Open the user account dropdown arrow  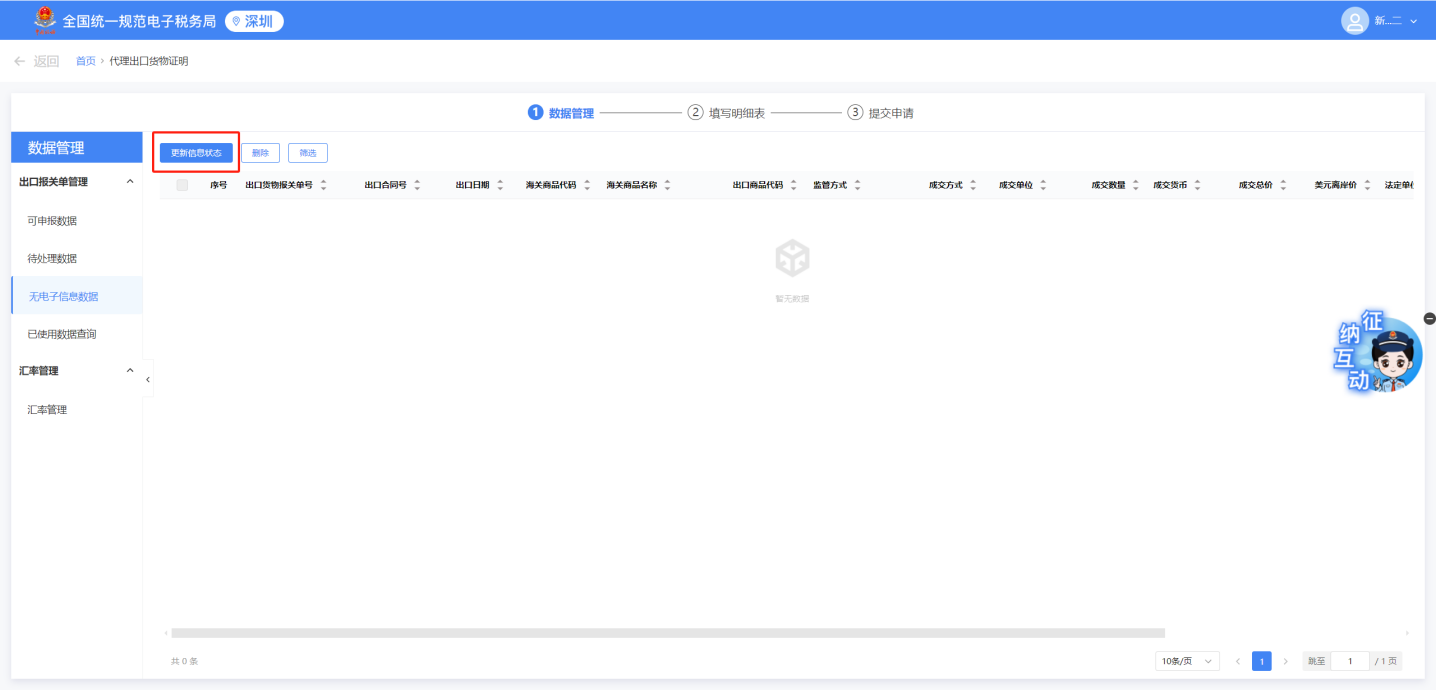tap(1413, 21)
